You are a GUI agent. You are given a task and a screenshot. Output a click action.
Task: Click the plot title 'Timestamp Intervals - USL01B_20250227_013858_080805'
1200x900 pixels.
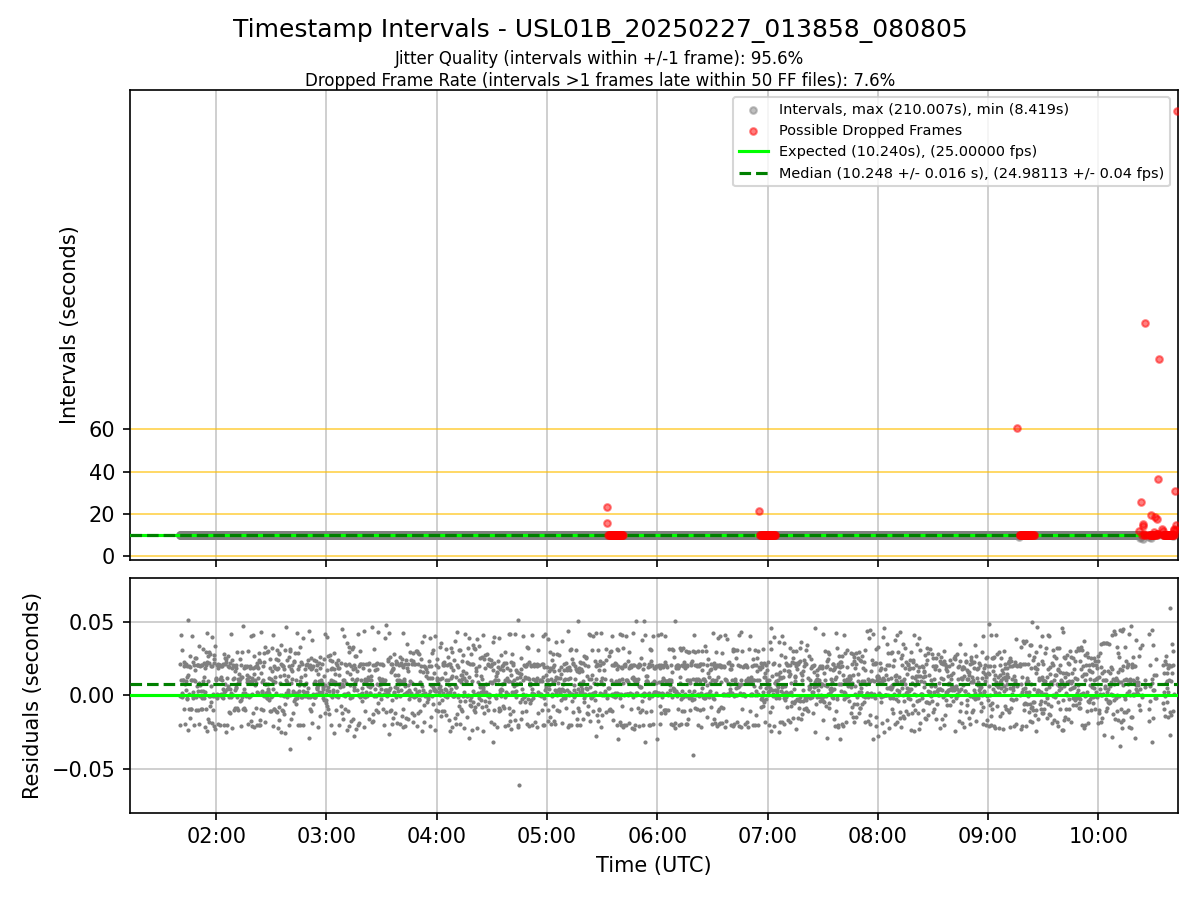tap(600, 29)
